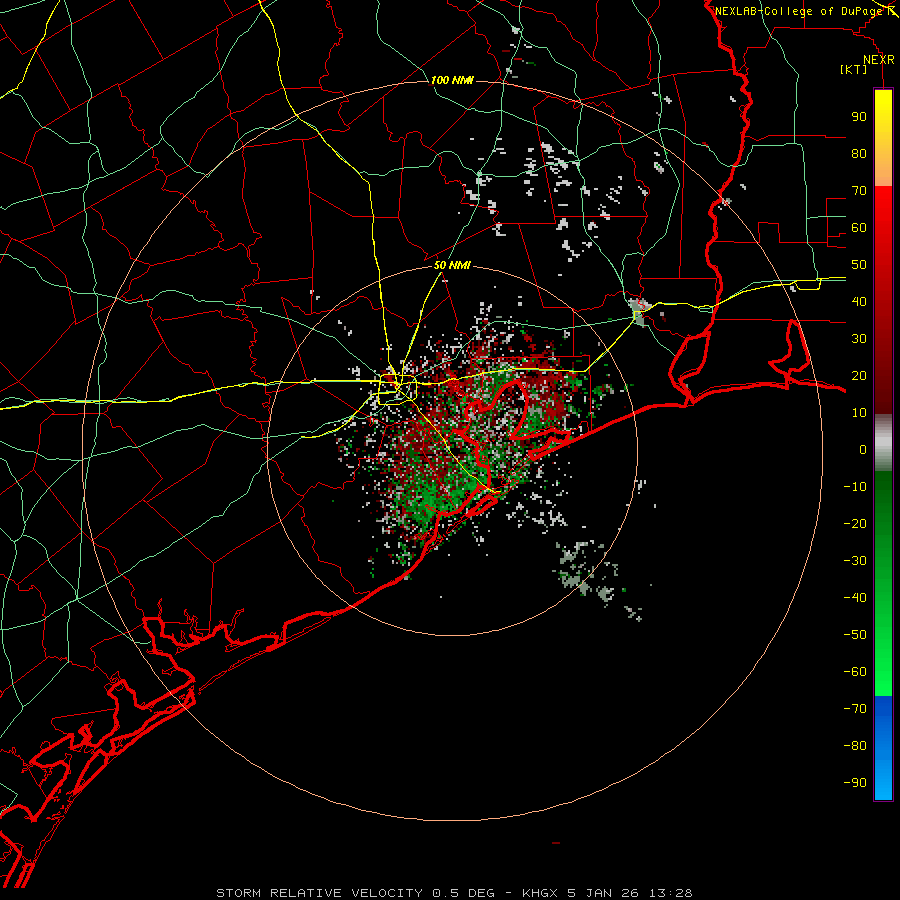
Task: Click the 80 value on velocity scale
Action: pyautogui.click(x=859, y=154)
